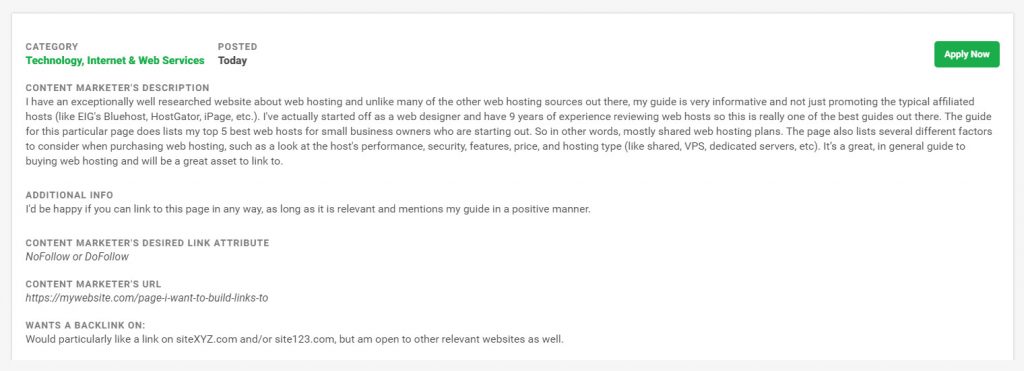
Task: Click the CATEGORY label
Action: coord(52,46)
